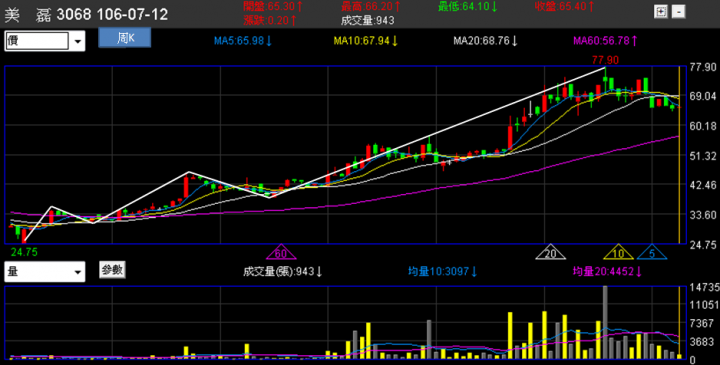The width and height of the screenshot is (720, 365).
Task: Select the 周K tab
Action: 124,38
